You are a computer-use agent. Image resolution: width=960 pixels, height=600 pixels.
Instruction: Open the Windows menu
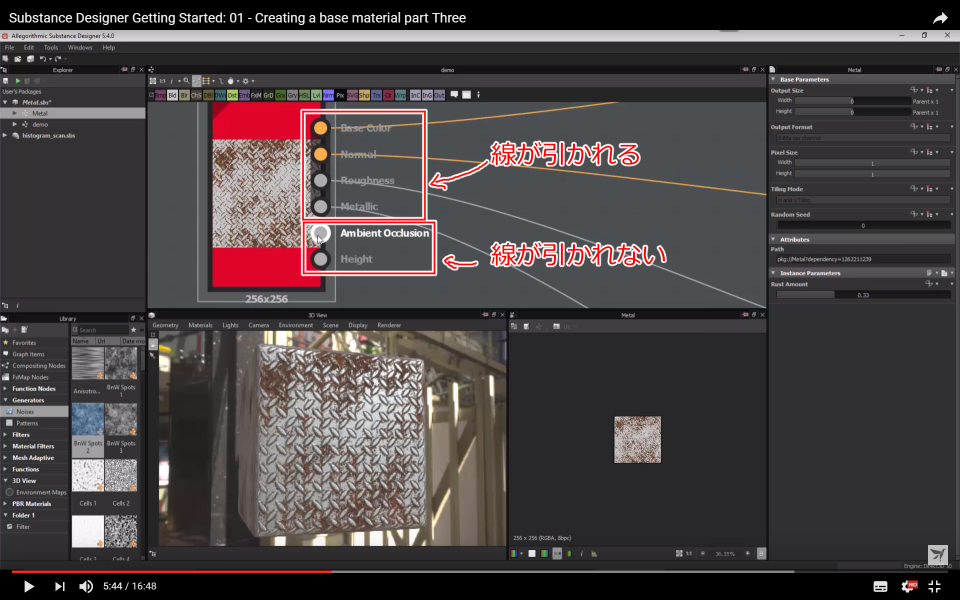click(80, 47)
